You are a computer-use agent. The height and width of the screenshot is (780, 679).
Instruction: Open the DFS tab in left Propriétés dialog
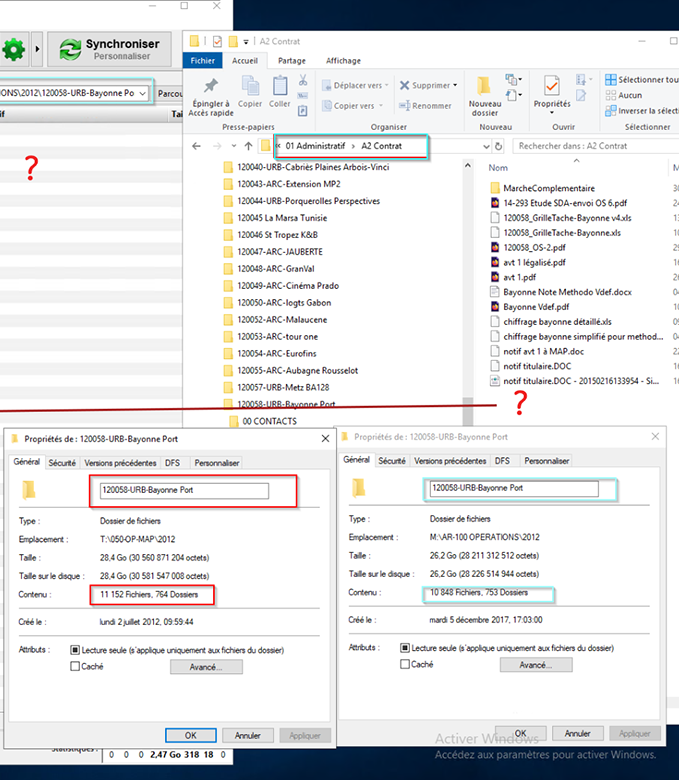(x=173, y=463)
